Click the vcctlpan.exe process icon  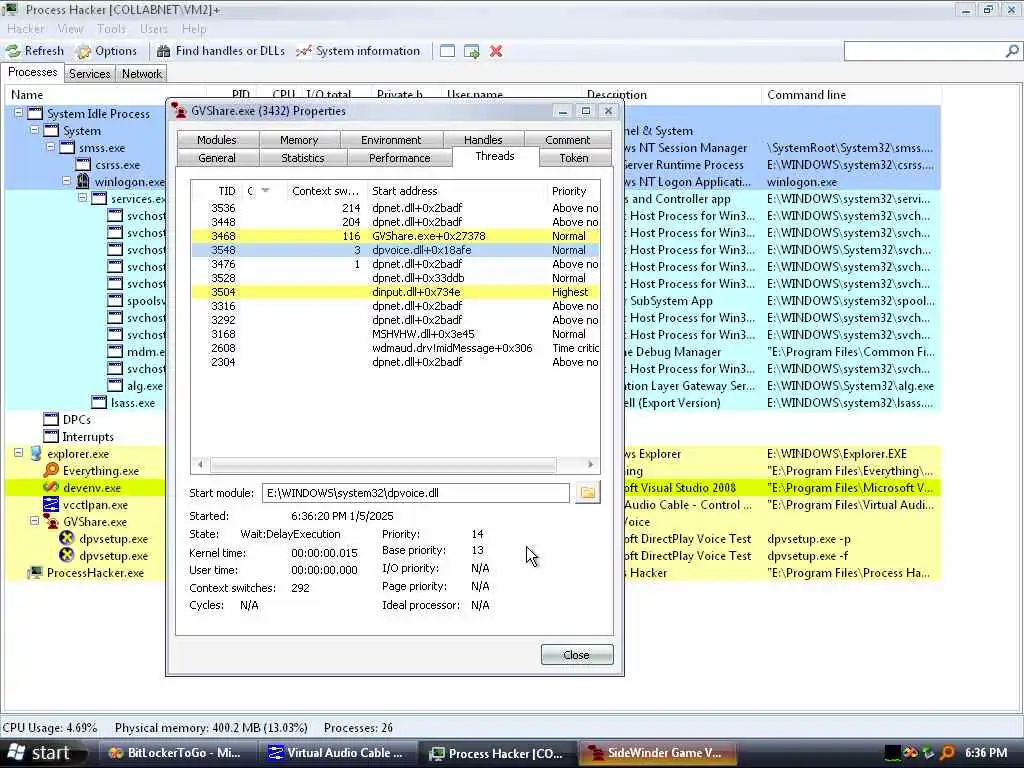pos(51,504)
